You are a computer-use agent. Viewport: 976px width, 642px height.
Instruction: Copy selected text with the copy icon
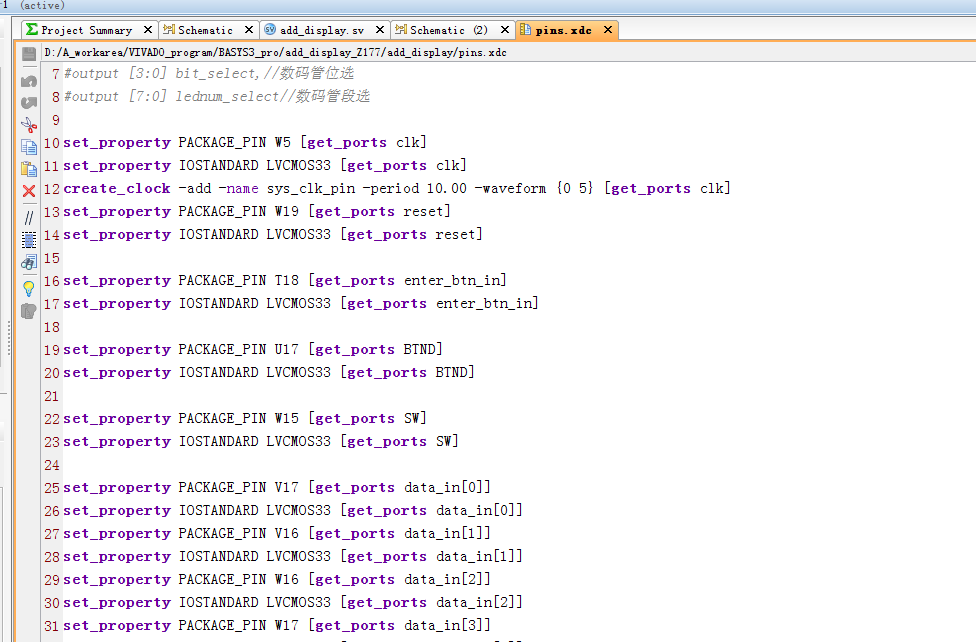click(x=29, y=147)
